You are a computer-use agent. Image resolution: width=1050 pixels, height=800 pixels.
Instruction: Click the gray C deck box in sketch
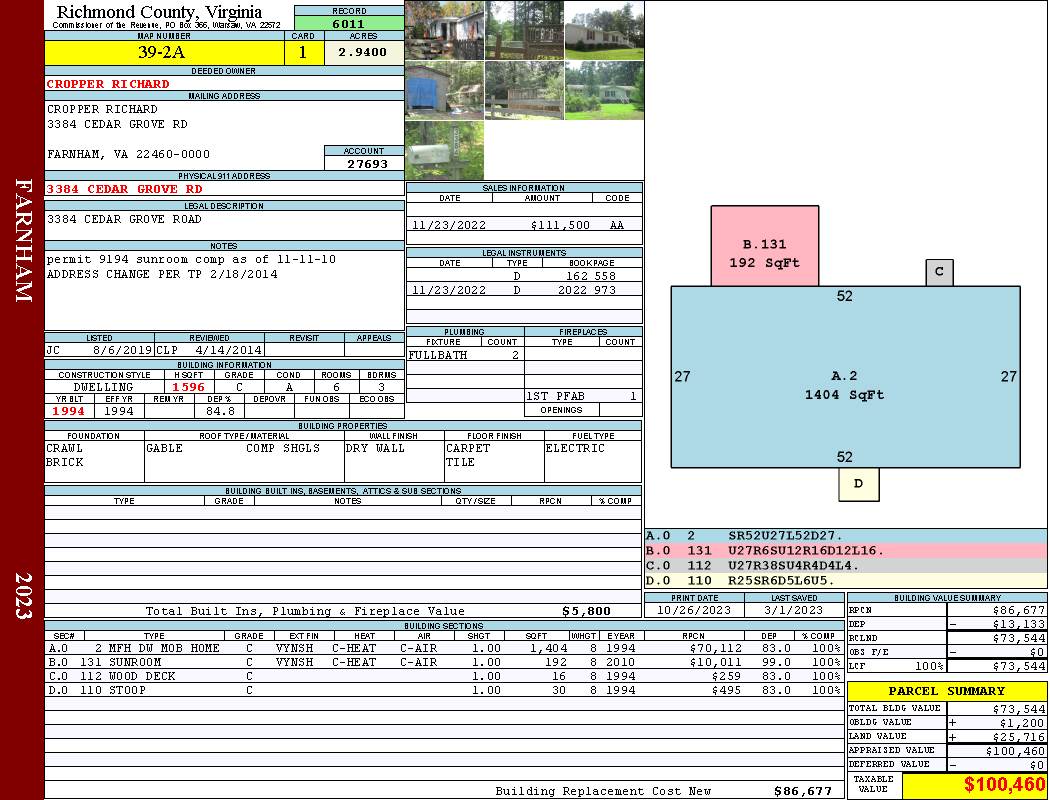940,272
